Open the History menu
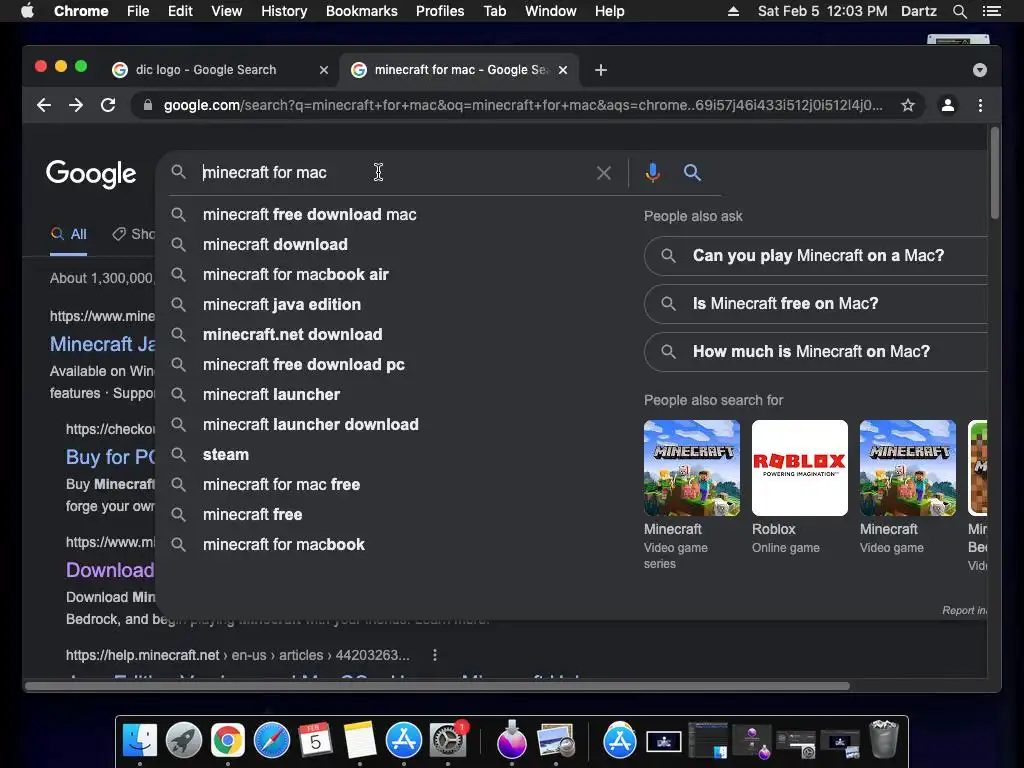Image resolution: width=1024 pixels, height=768 pixels. [x=284, y=11]
